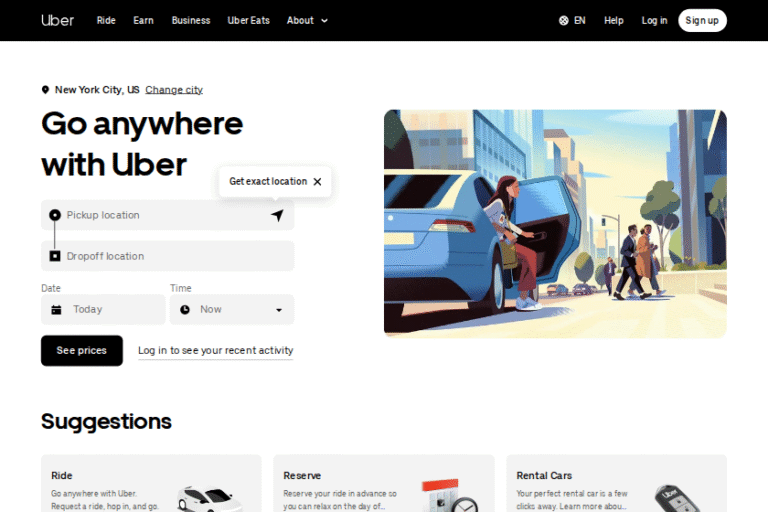Open the Rental Cars suggestion card

(x=616, y=483)
